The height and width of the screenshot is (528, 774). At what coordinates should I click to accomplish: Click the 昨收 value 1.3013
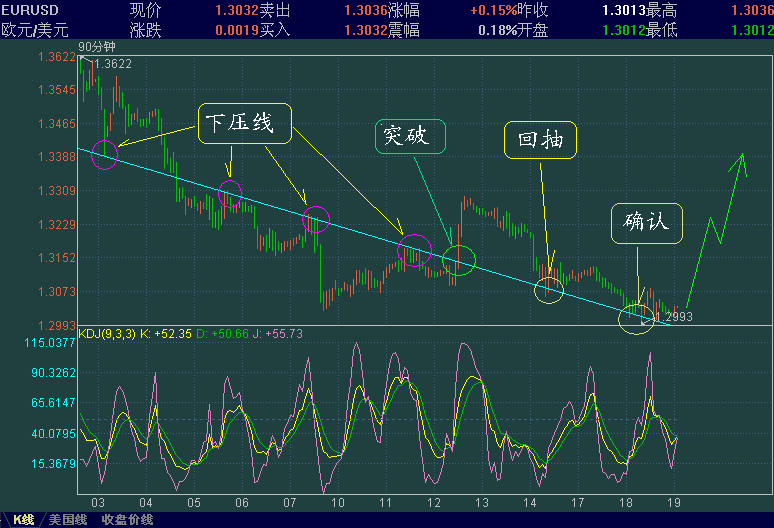point(624,10)
